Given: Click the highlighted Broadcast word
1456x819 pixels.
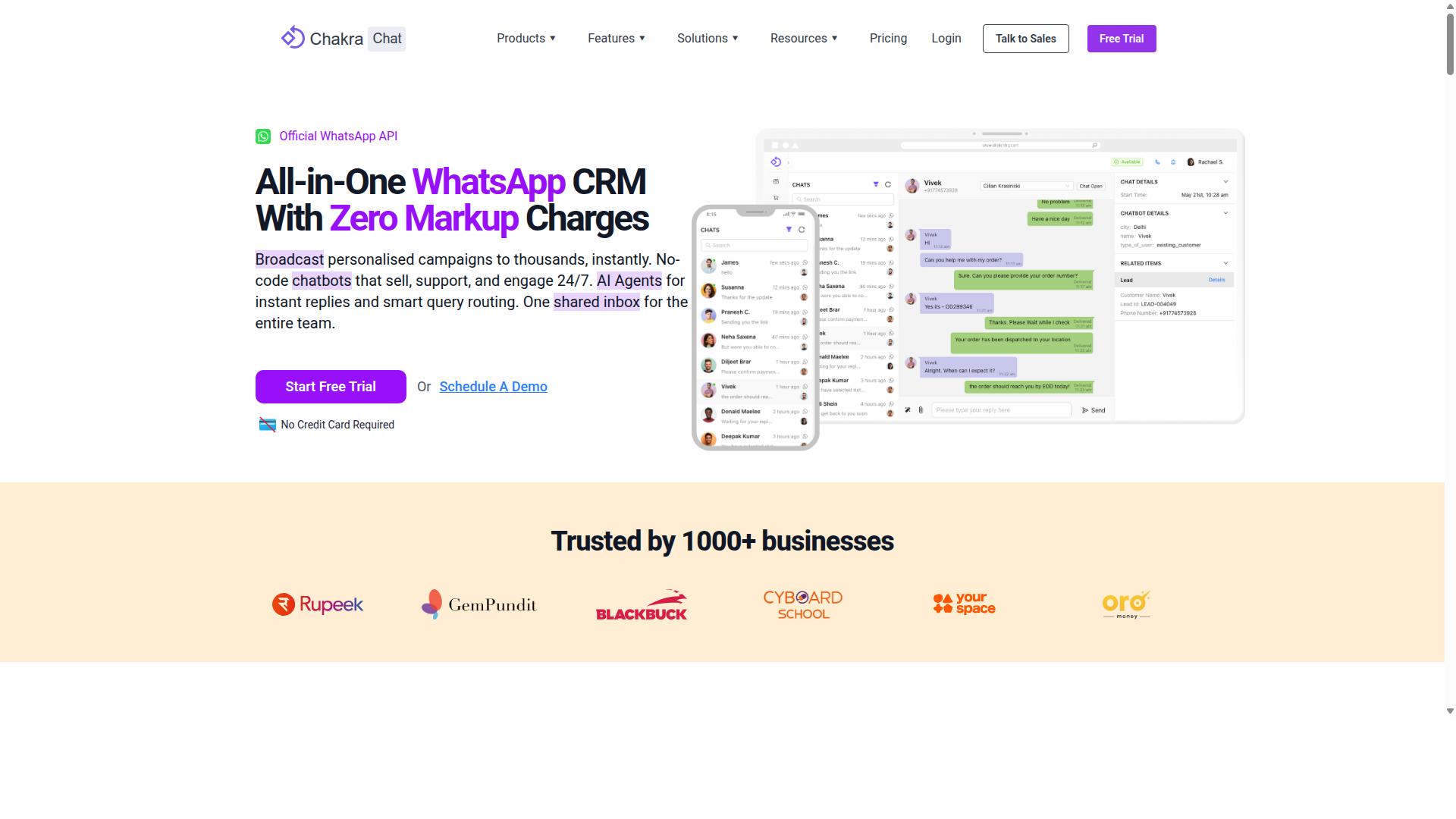Looking at the screenshot, I should tap(290, 259).
